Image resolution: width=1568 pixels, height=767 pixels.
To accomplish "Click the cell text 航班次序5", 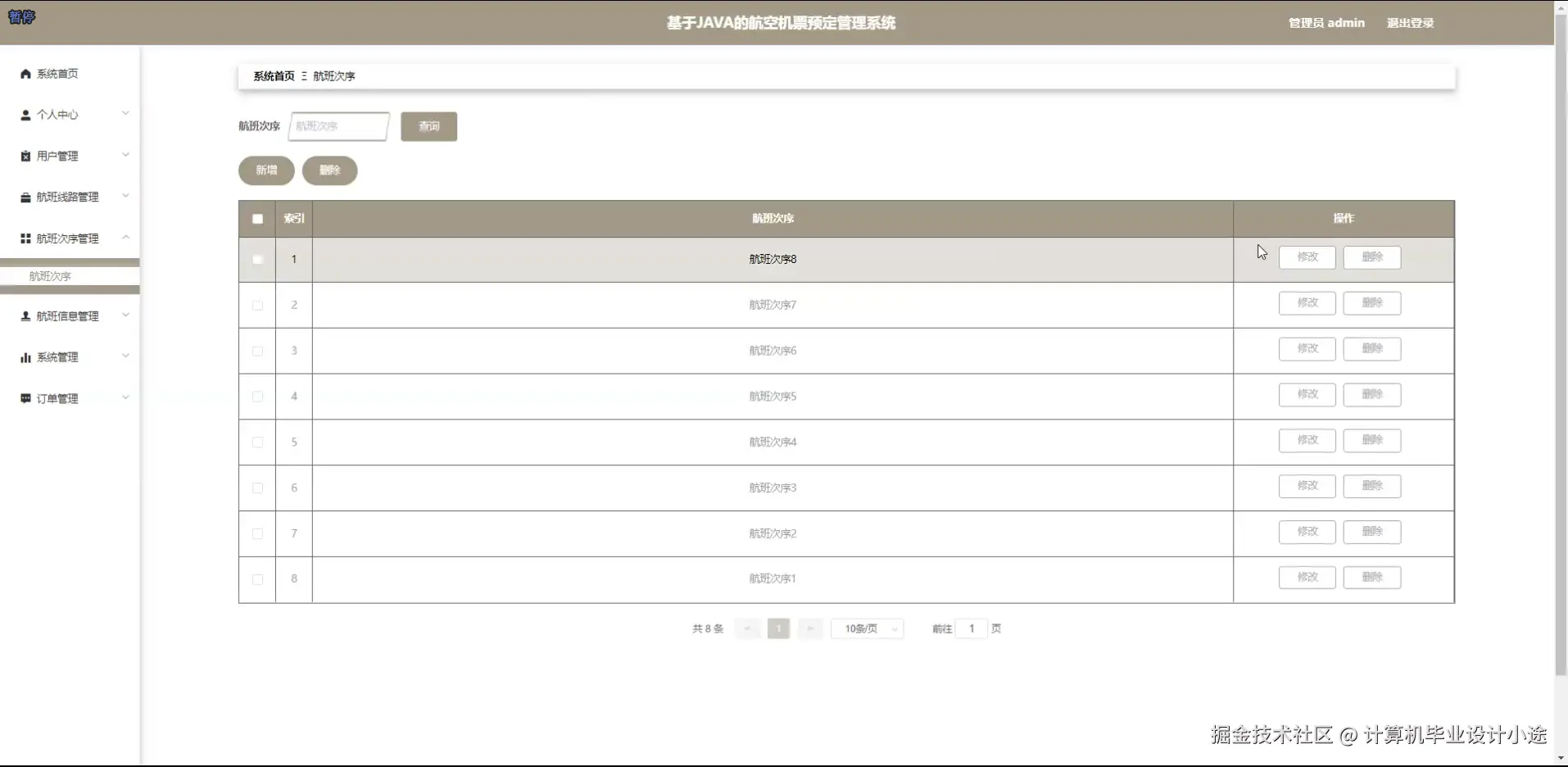I will (773, 397).
